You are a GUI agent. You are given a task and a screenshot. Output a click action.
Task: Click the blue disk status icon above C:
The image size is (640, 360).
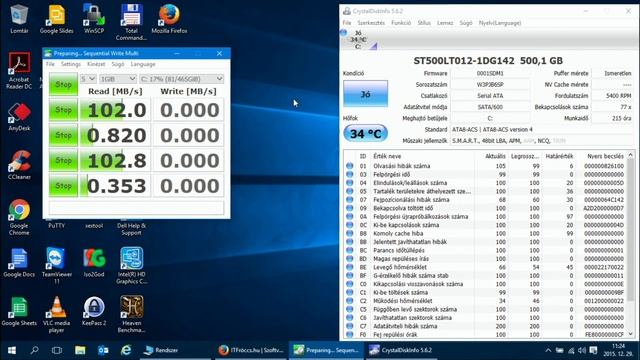pos(344,33)
